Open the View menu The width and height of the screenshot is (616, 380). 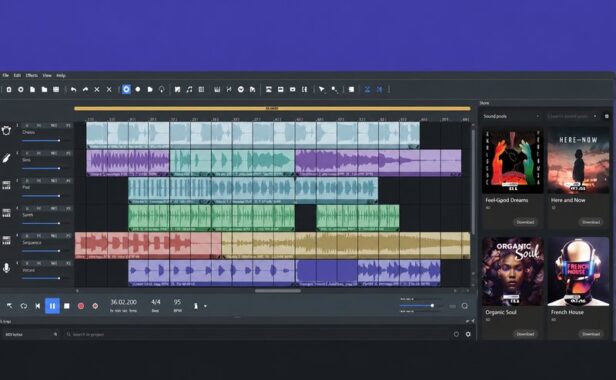tap(47, 75)
